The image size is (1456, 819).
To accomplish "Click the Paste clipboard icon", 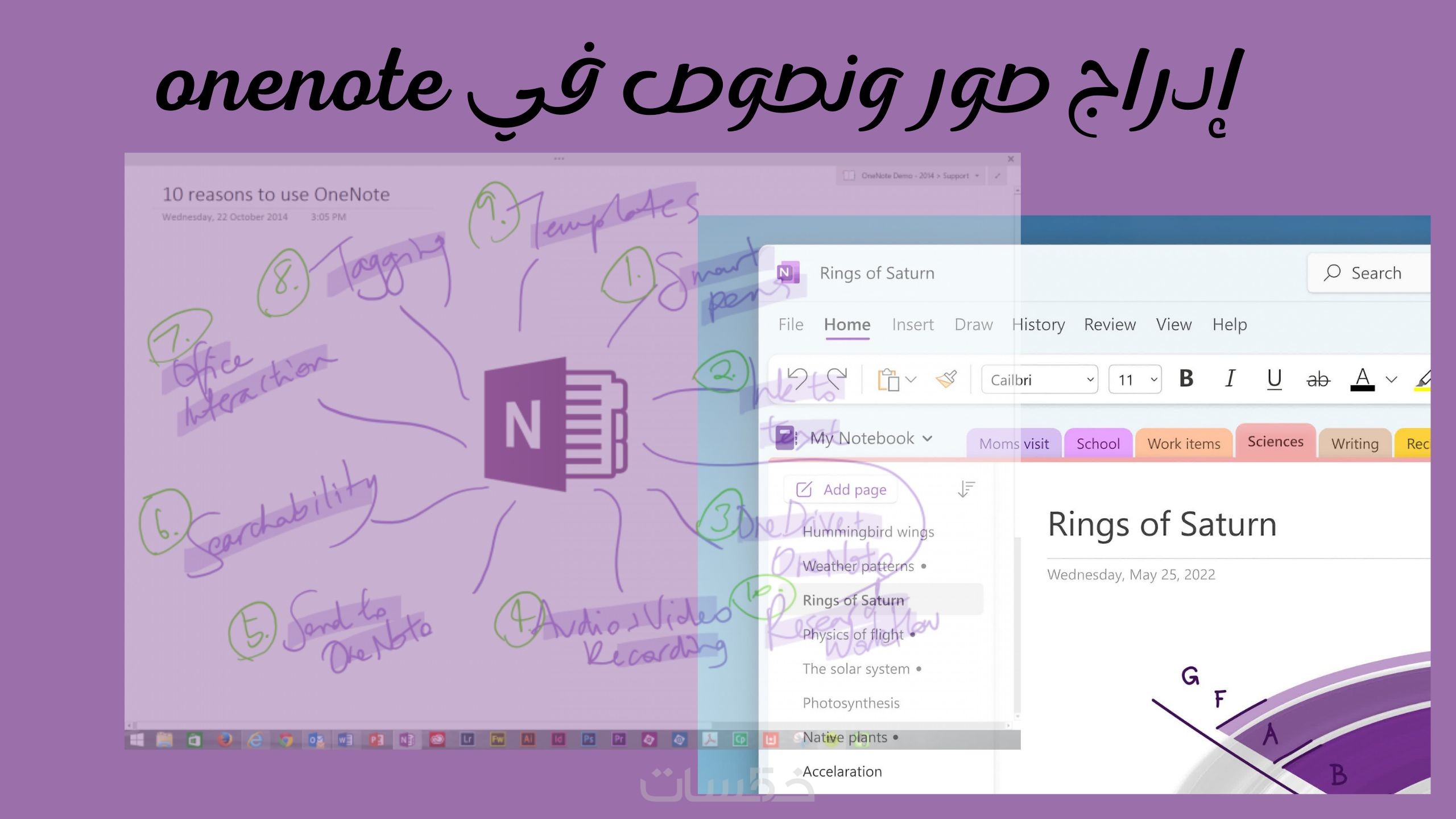I will pyautogui.click(x=888, y=380).
